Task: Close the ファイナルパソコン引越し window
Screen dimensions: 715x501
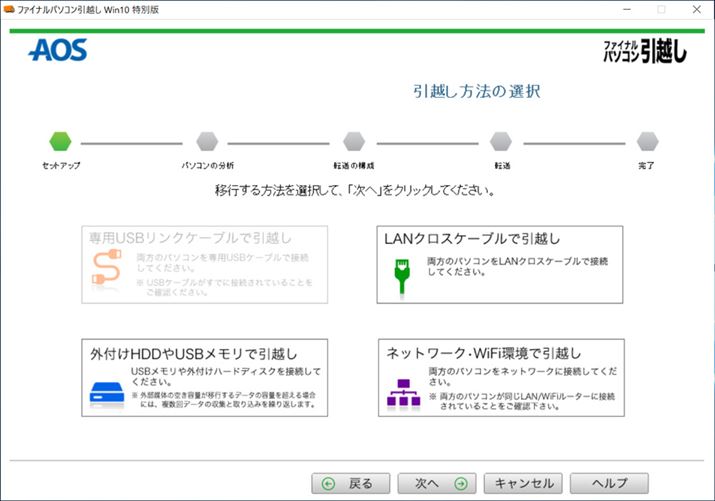Action: 697,9
